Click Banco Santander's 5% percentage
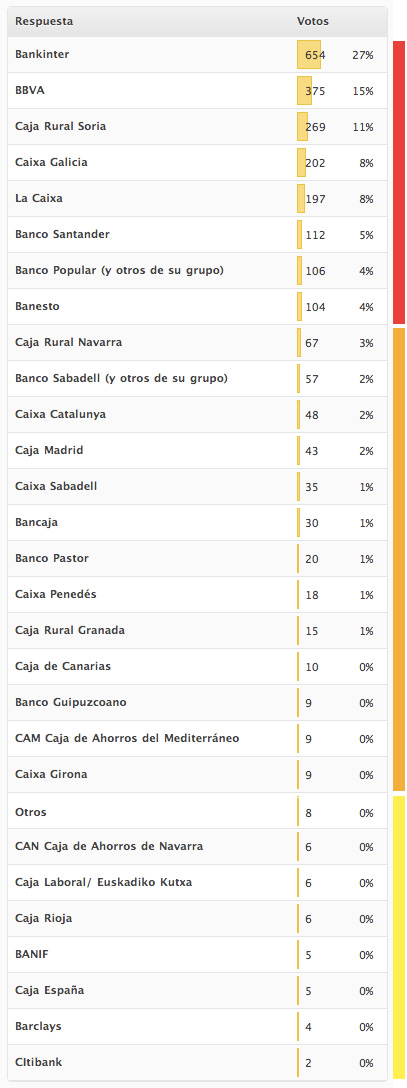Viewport: 407px width, 1088px height. 367,235
